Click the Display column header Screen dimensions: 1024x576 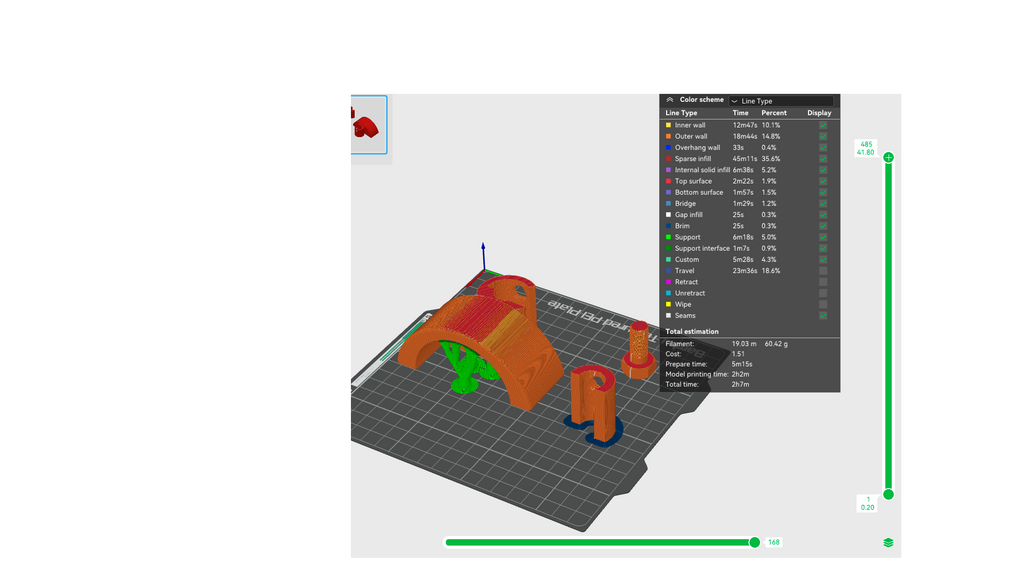pos(819,113)
